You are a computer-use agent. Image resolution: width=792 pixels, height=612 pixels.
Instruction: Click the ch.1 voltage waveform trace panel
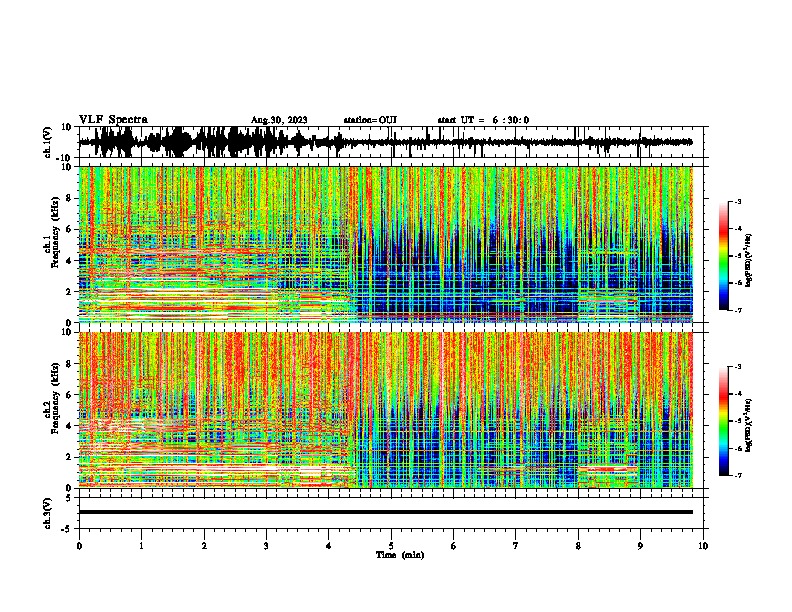click(390, 142)
